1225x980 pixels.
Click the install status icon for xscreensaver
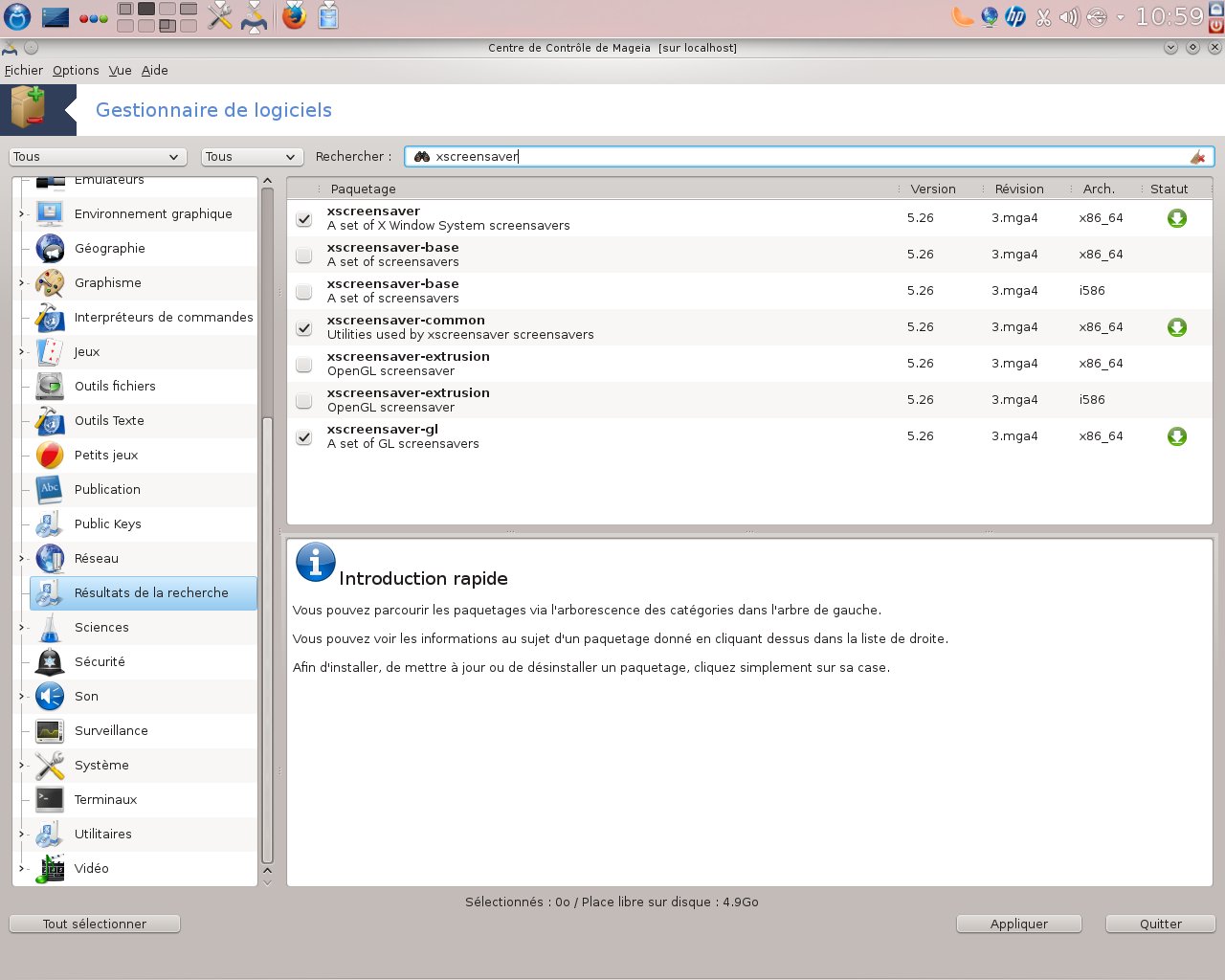1177,218
